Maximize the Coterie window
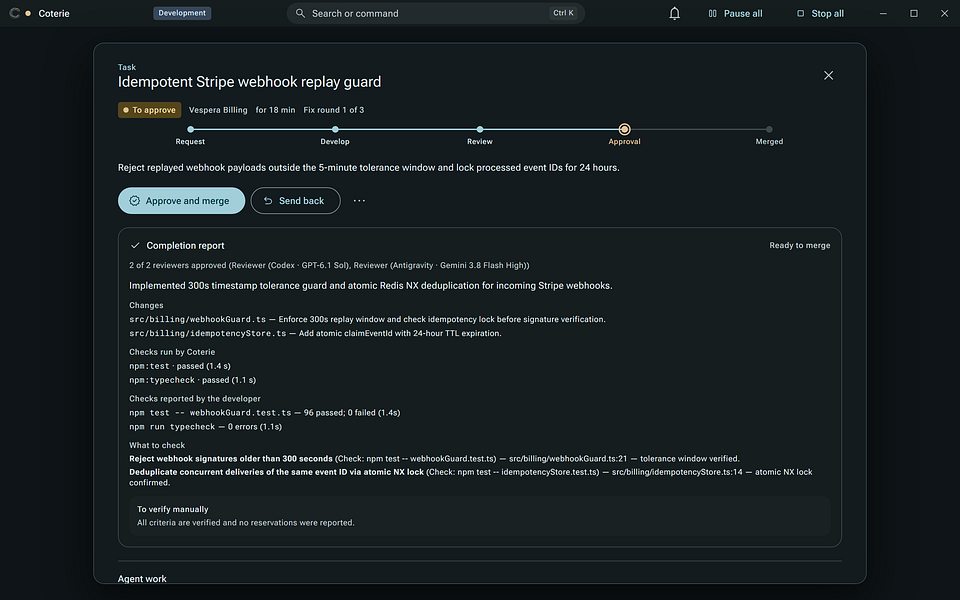Screen dimensions: 960x600 click(913, 13)
